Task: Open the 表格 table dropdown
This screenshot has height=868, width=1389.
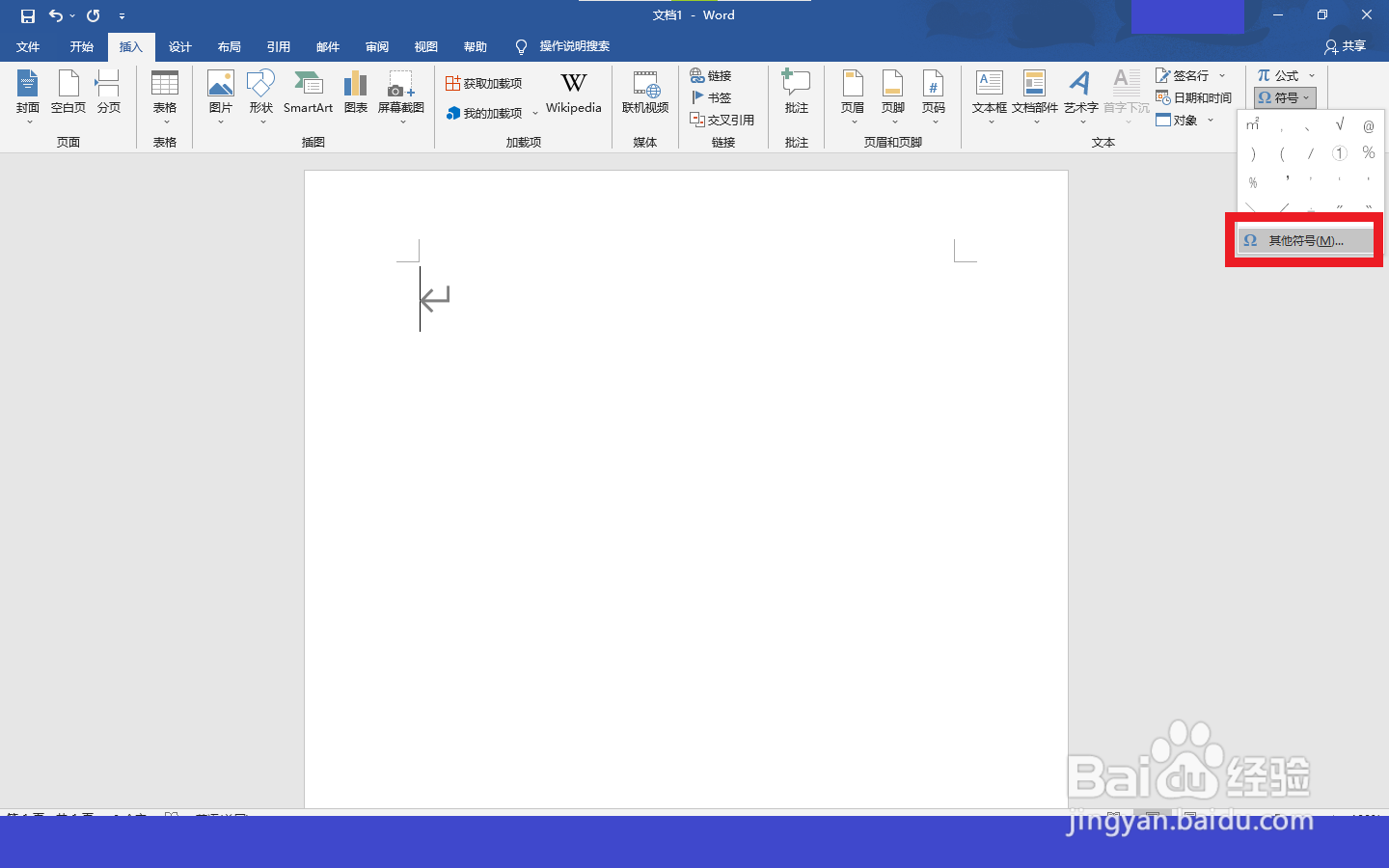Action: click(x=165, y=96)
